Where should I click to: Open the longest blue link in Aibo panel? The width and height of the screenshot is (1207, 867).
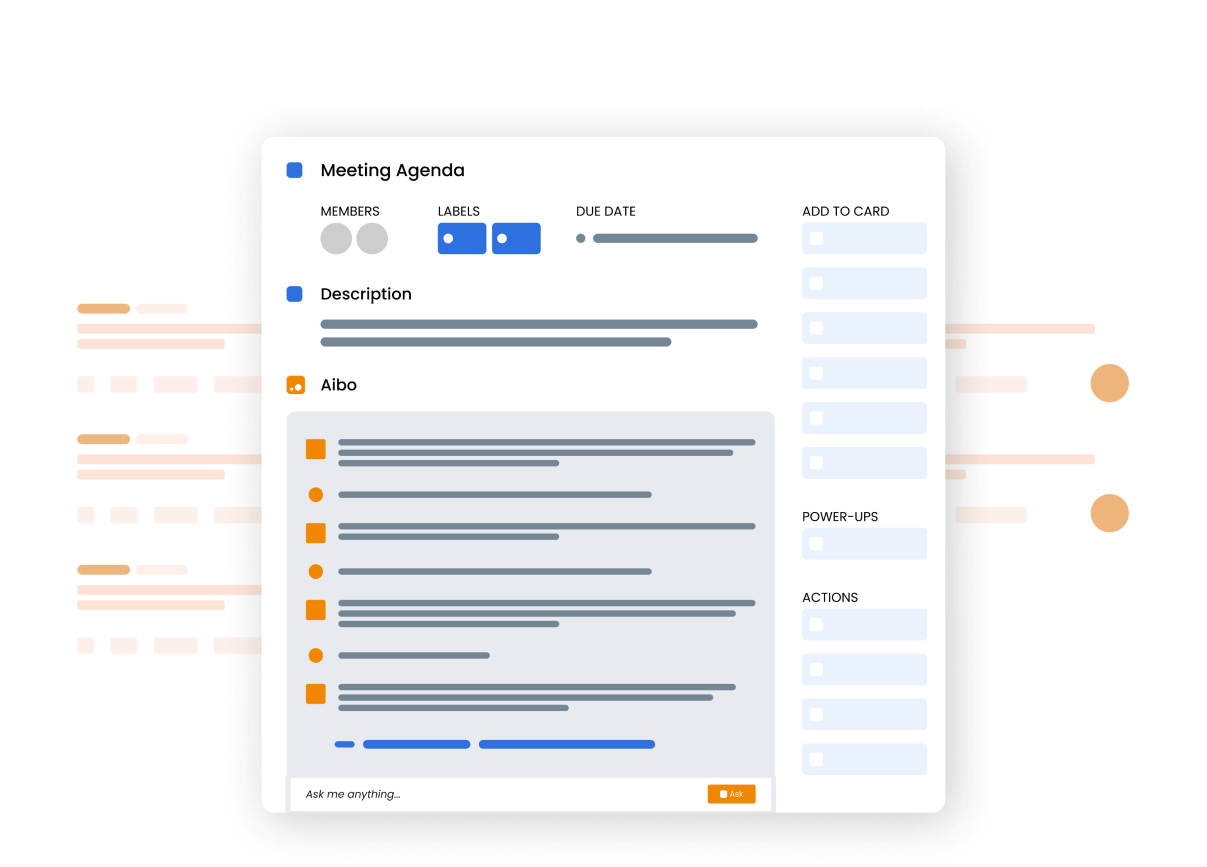pyautogui.click(x=567, y=744)
